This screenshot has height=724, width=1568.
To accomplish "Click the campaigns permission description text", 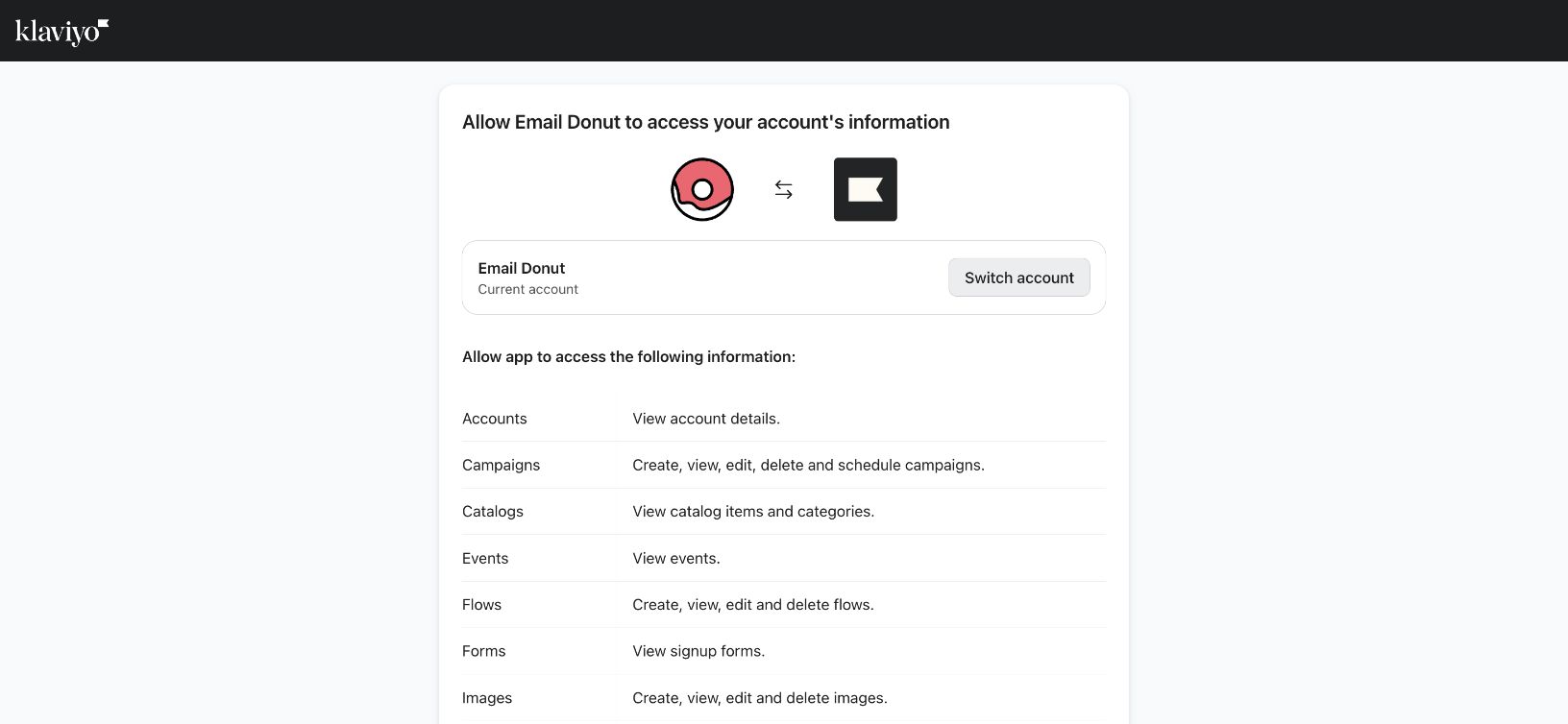I will coord(809,465).
